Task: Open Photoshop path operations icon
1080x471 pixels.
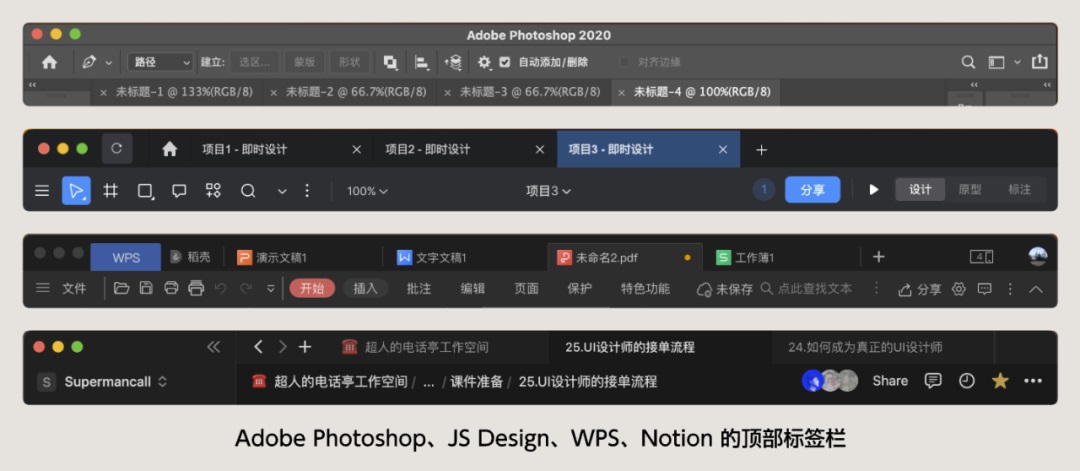Action: [391, 63]
